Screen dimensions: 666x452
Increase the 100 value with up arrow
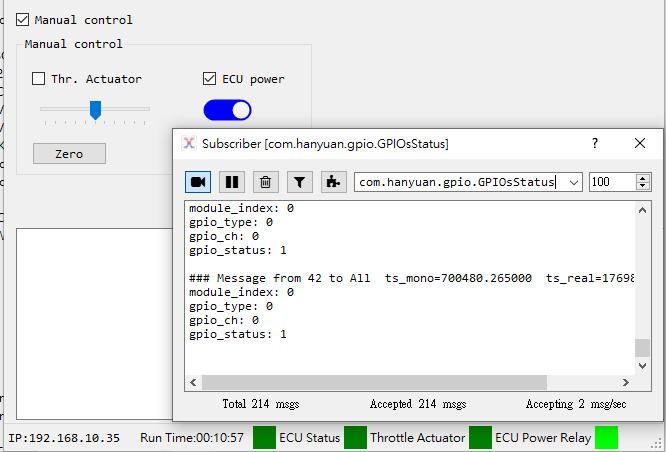[643, 178]
